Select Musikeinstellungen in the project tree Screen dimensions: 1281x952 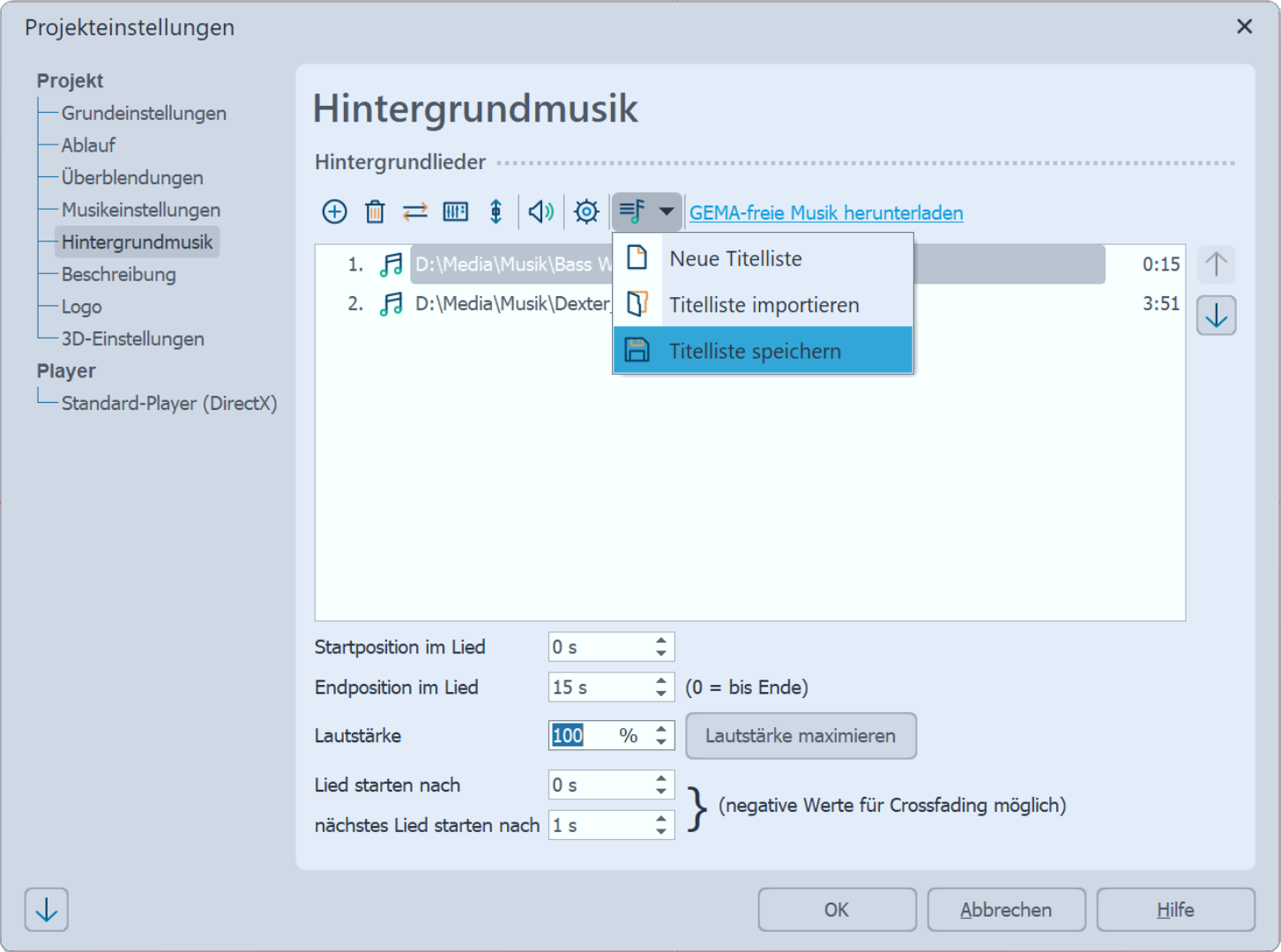click(x=141, y=210)
